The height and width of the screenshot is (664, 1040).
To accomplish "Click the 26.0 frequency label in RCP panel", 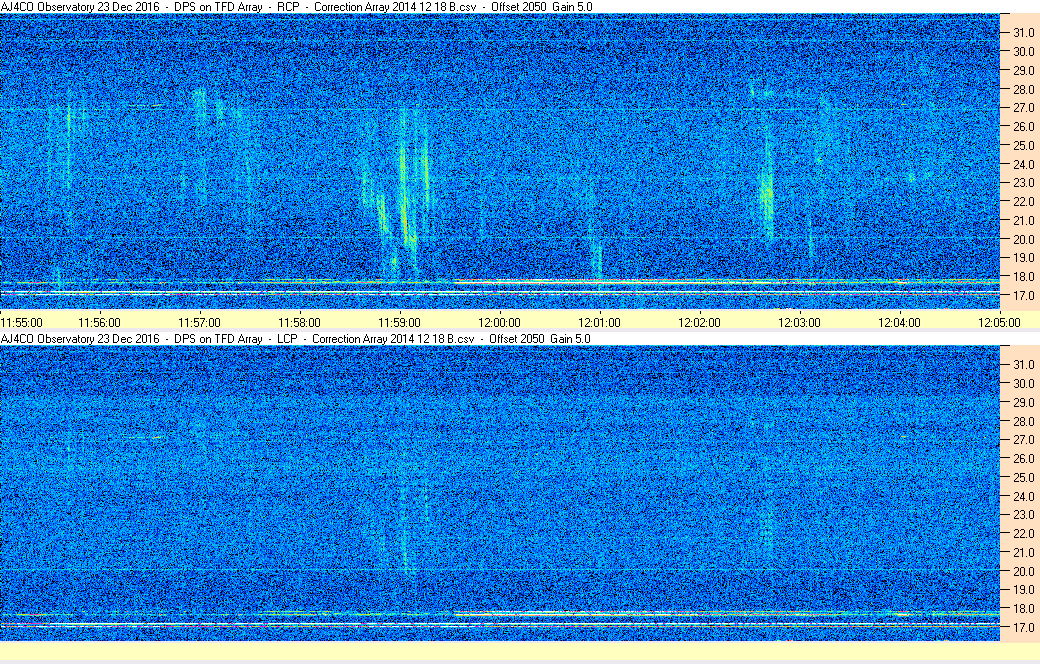I will pos(1023,127).
